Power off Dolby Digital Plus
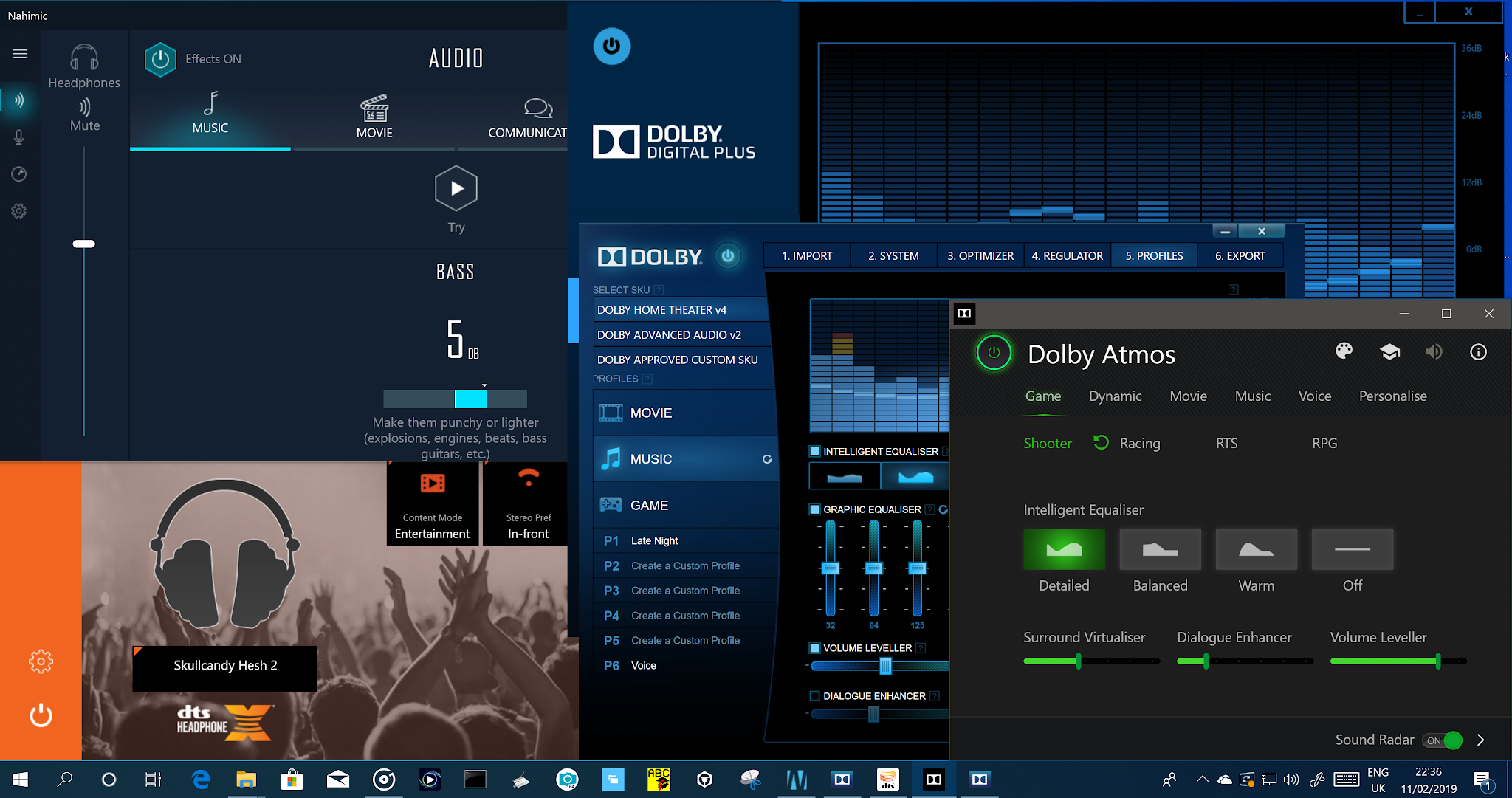Image resolution: width=1512 pixels, height=798 pixels. [x=611, y=46]
